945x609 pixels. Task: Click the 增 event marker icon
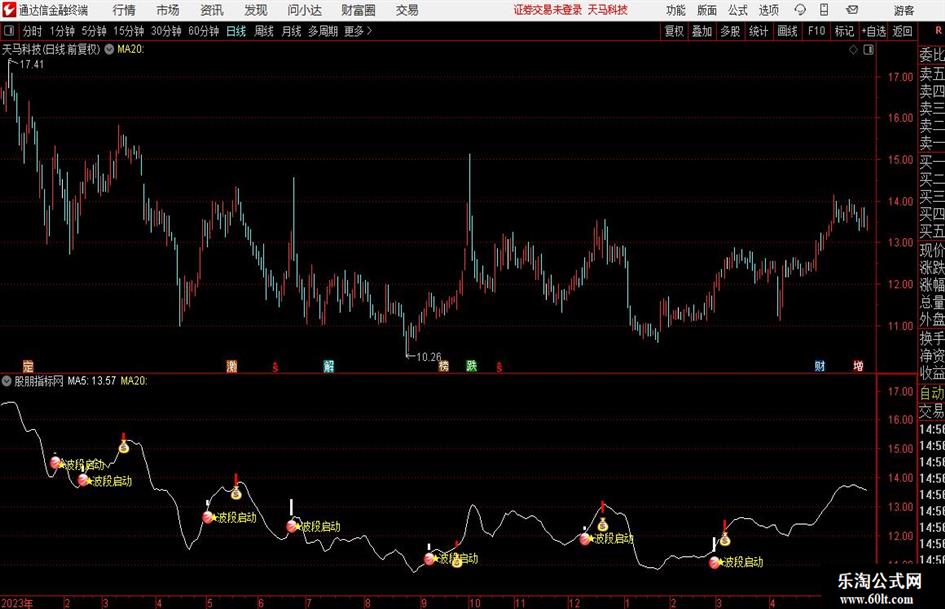pyautogui.click(x=858, y=365)
